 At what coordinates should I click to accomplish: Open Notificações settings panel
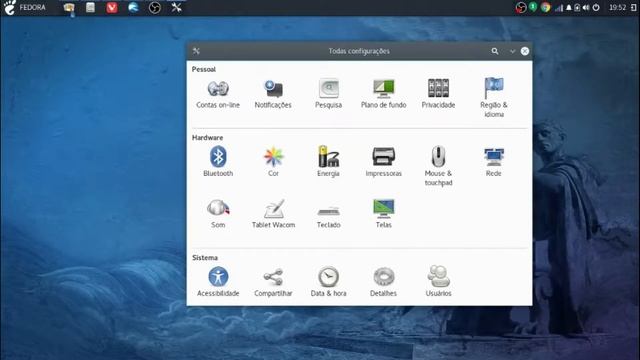point(273,94)
